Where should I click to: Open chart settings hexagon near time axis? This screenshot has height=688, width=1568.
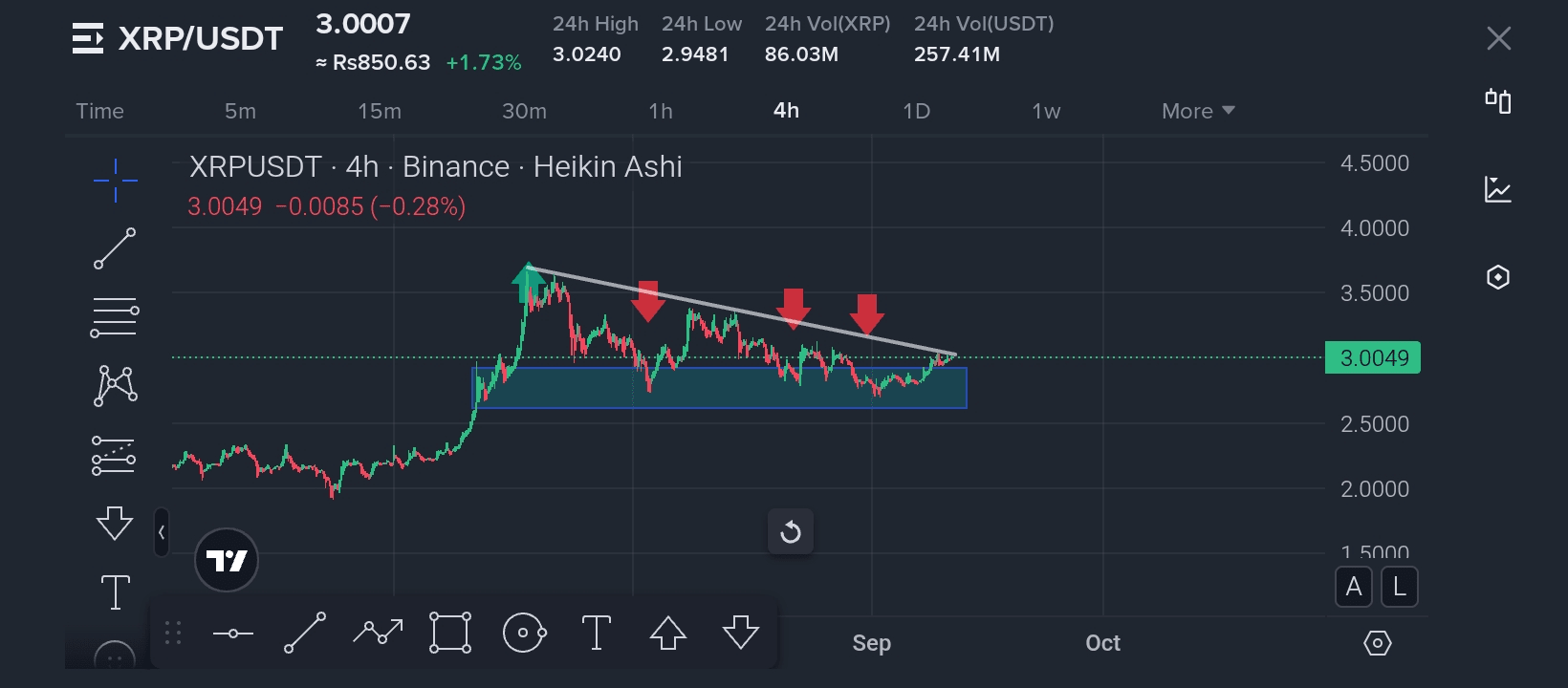(1377, 643)
